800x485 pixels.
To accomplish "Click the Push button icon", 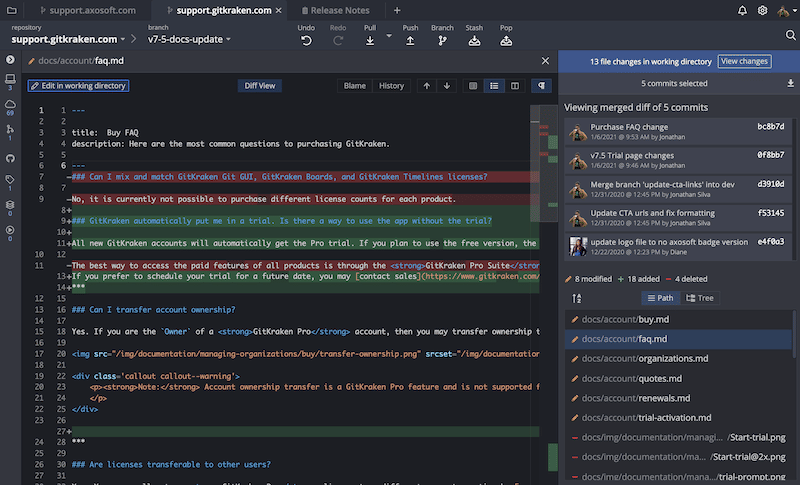I will pos(410,41).
